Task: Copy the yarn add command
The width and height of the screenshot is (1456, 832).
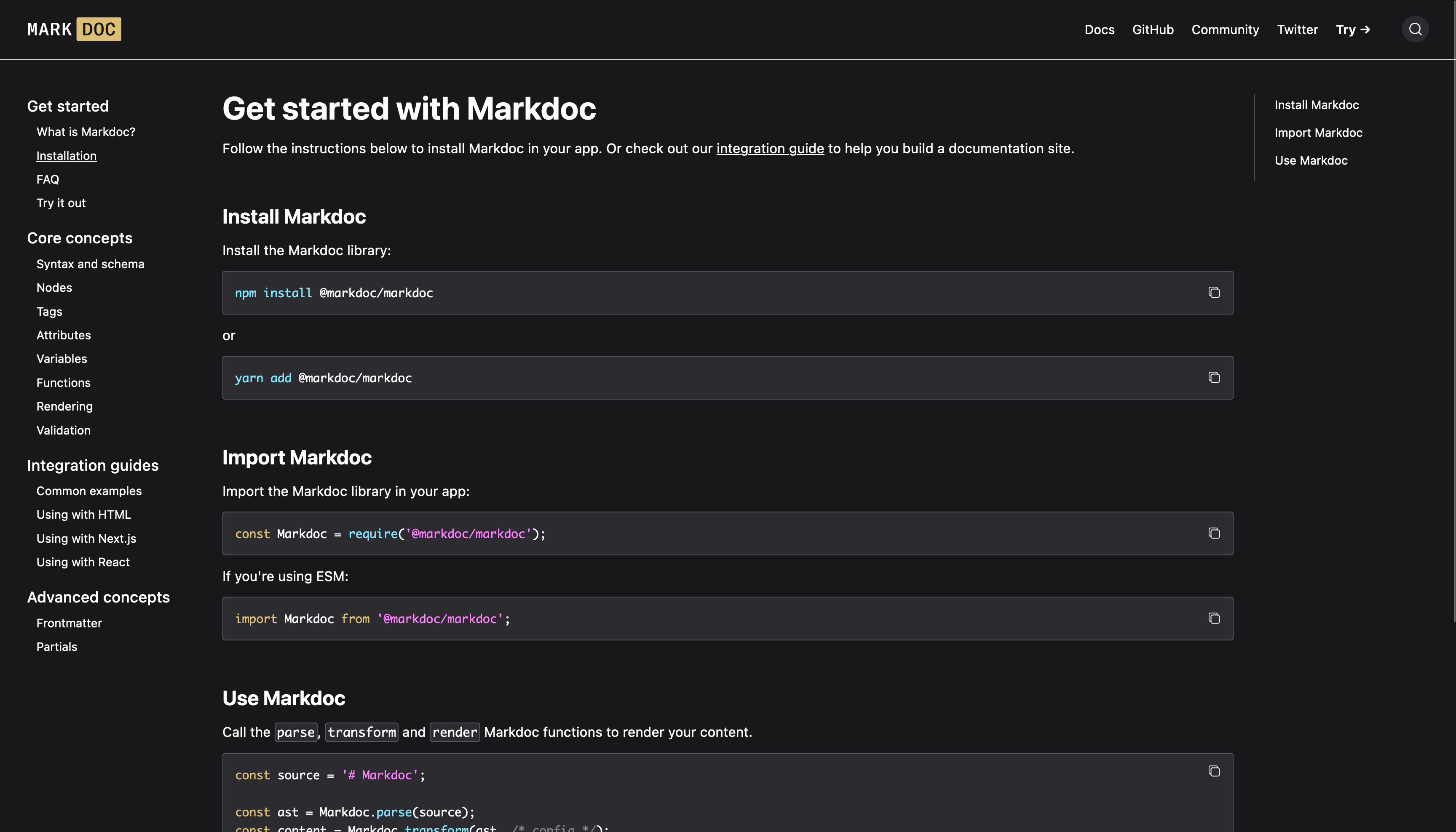Action: pyautogui.click(x=1214, y=378)
